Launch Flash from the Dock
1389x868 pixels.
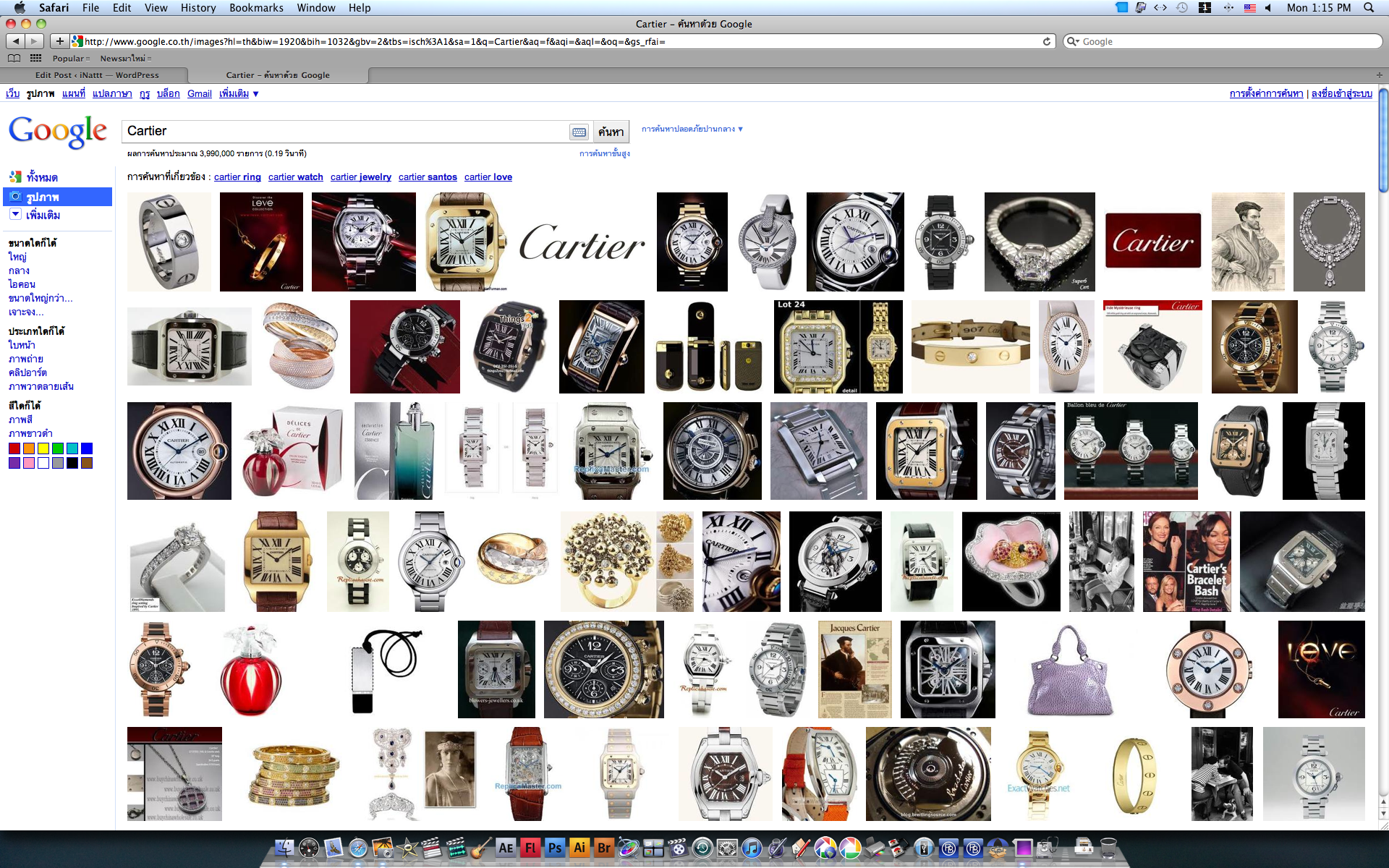pyautogui.click(x=530, y=848)
